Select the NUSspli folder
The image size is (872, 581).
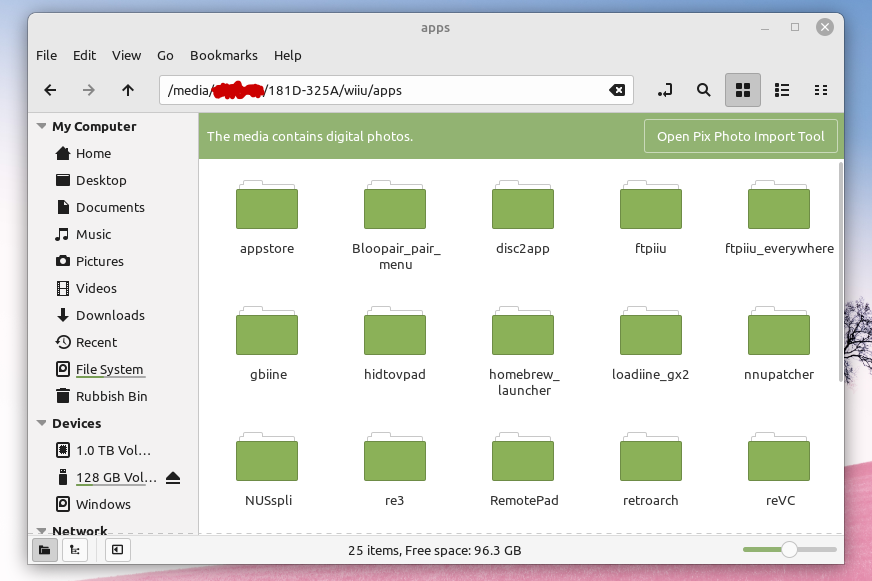point(267,470)
